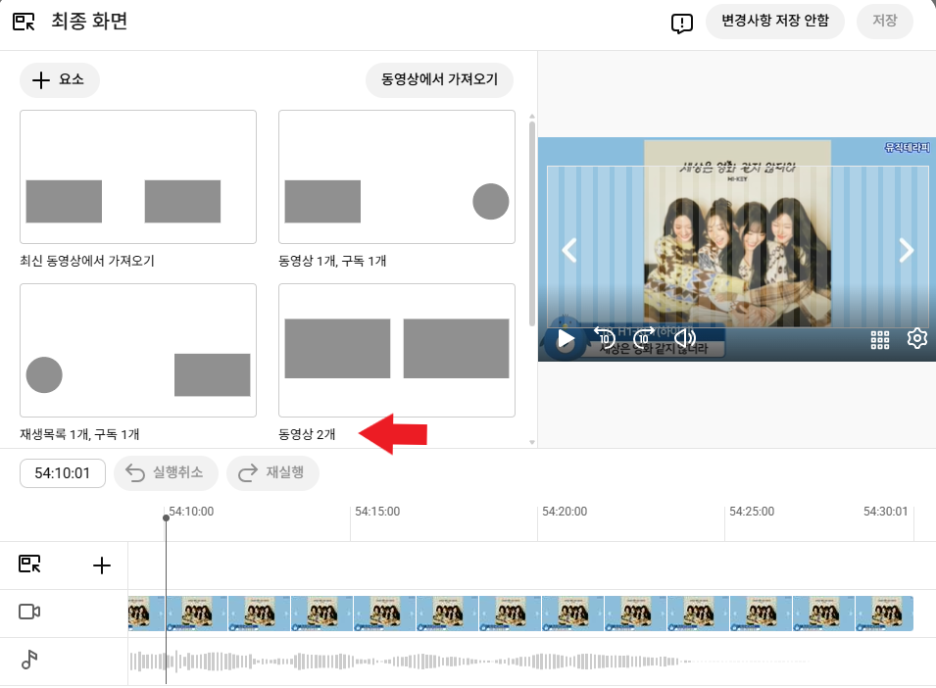Click the 54:15:00 mark on timeline ruler
Screen dimensions: 936x688
[377, 511]
